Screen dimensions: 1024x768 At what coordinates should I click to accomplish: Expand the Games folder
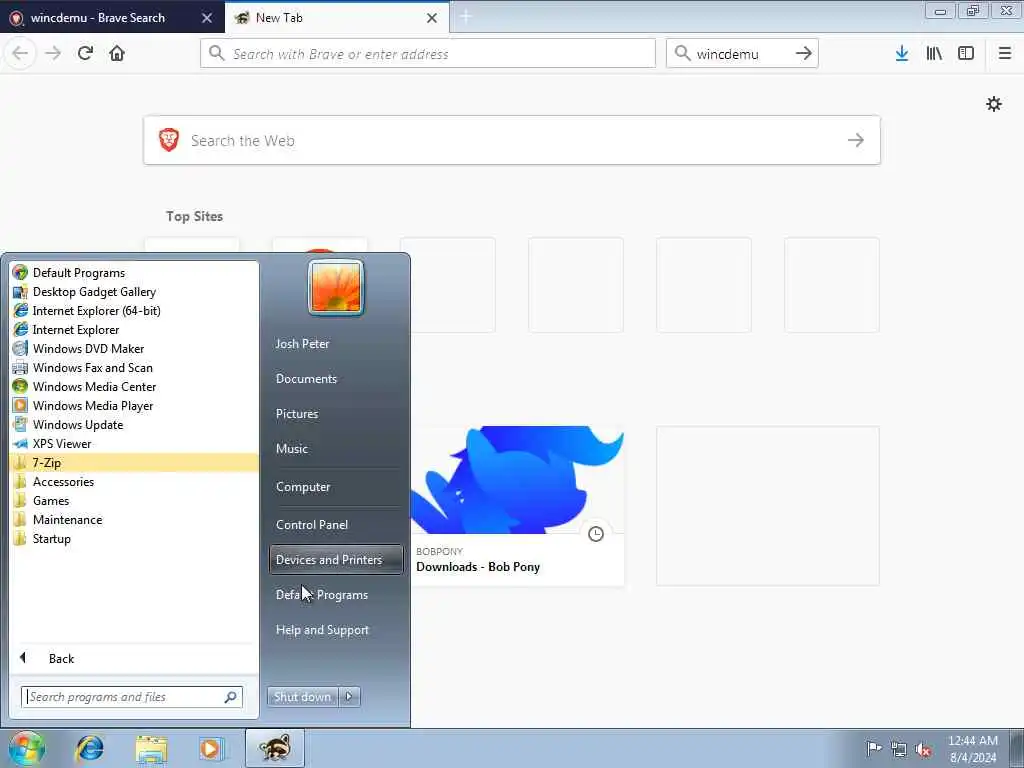134,500
